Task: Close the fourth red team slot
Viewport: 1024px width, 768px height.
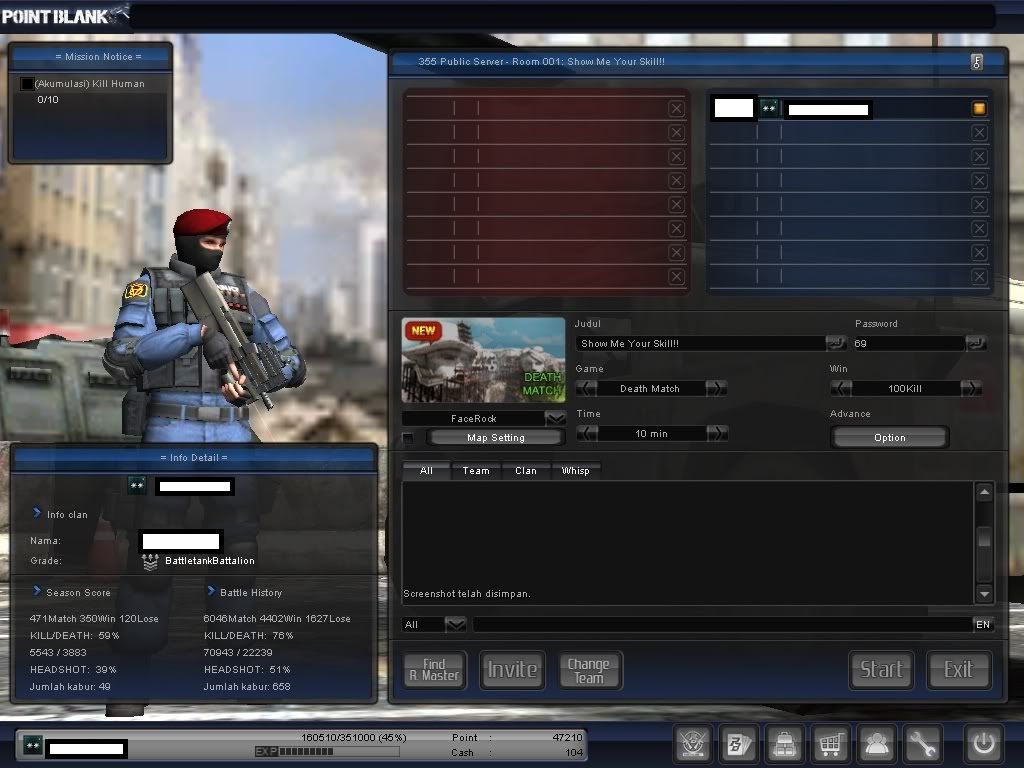Action: point(677,180)
